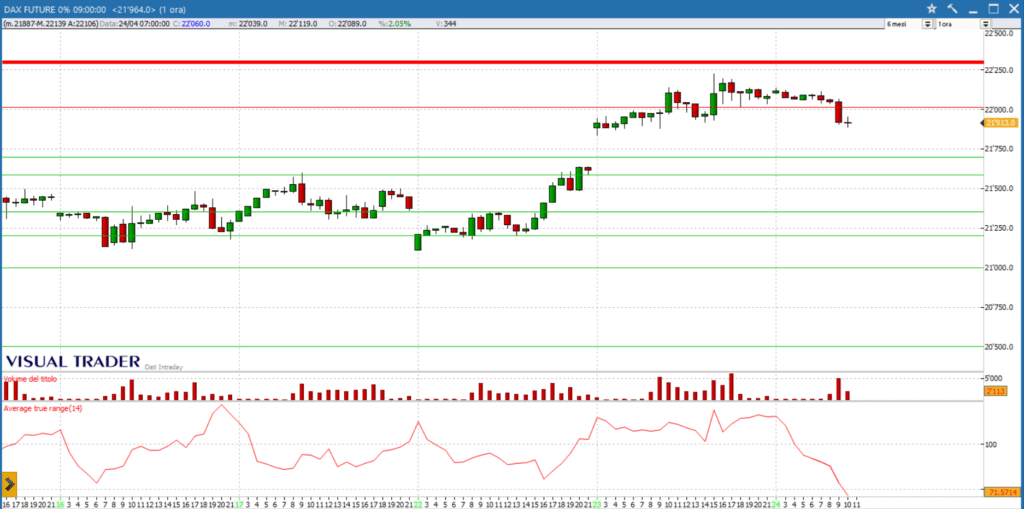Click the orange 2'113 volume value tag
This screenshot has width=1024, height=509.
click(997, 391)
